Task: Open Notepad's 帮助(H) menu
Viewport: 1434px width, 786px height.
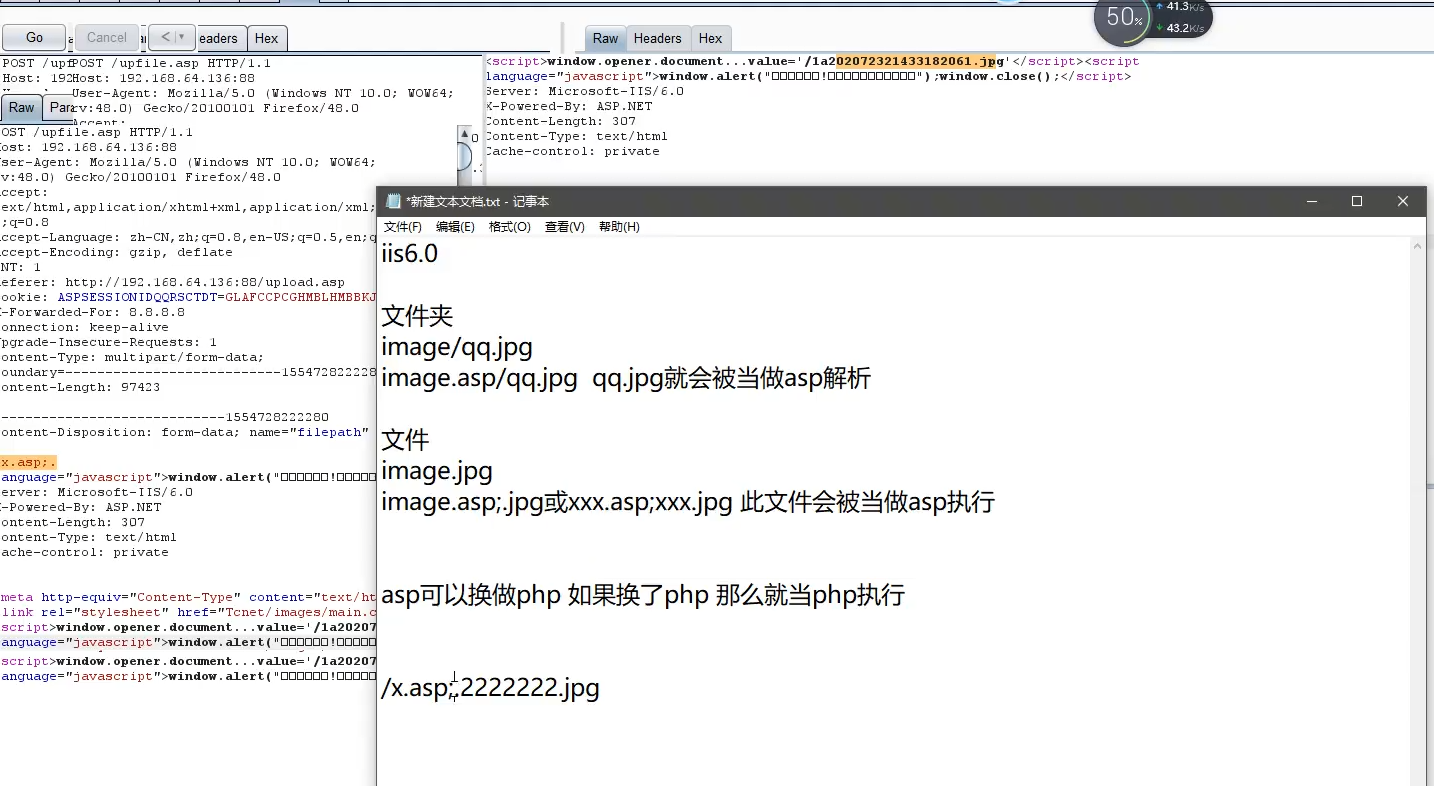Action: pos(619,227)
